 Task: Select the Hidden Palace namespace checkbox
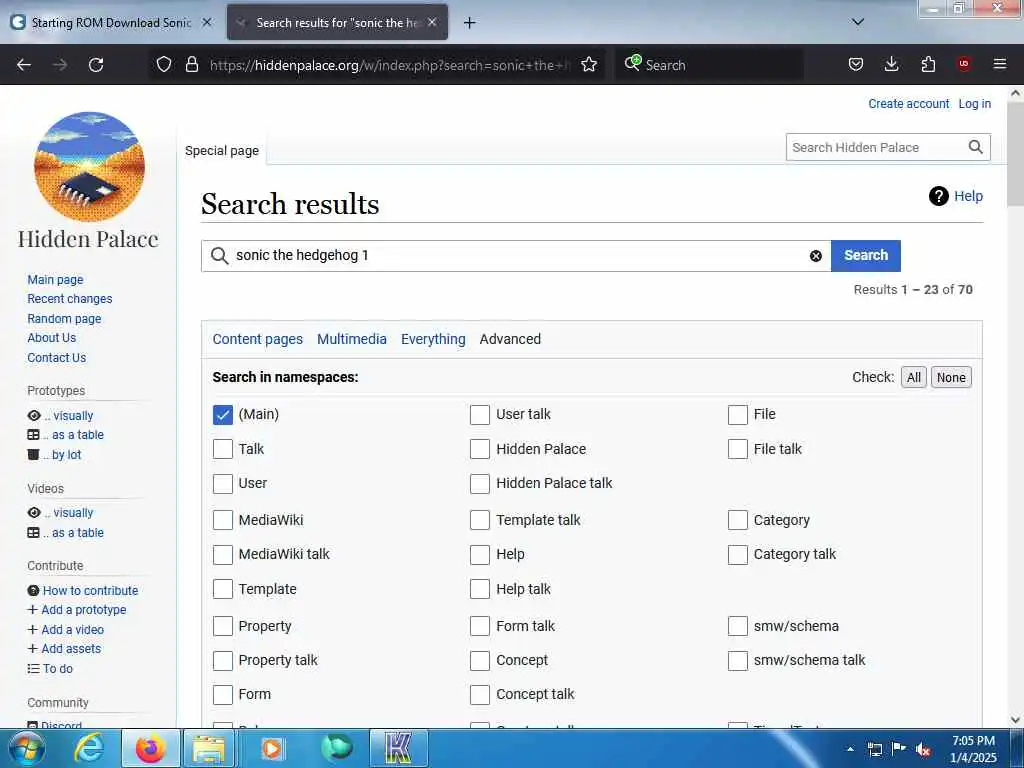pyautogui.click(x=480, y=449)
